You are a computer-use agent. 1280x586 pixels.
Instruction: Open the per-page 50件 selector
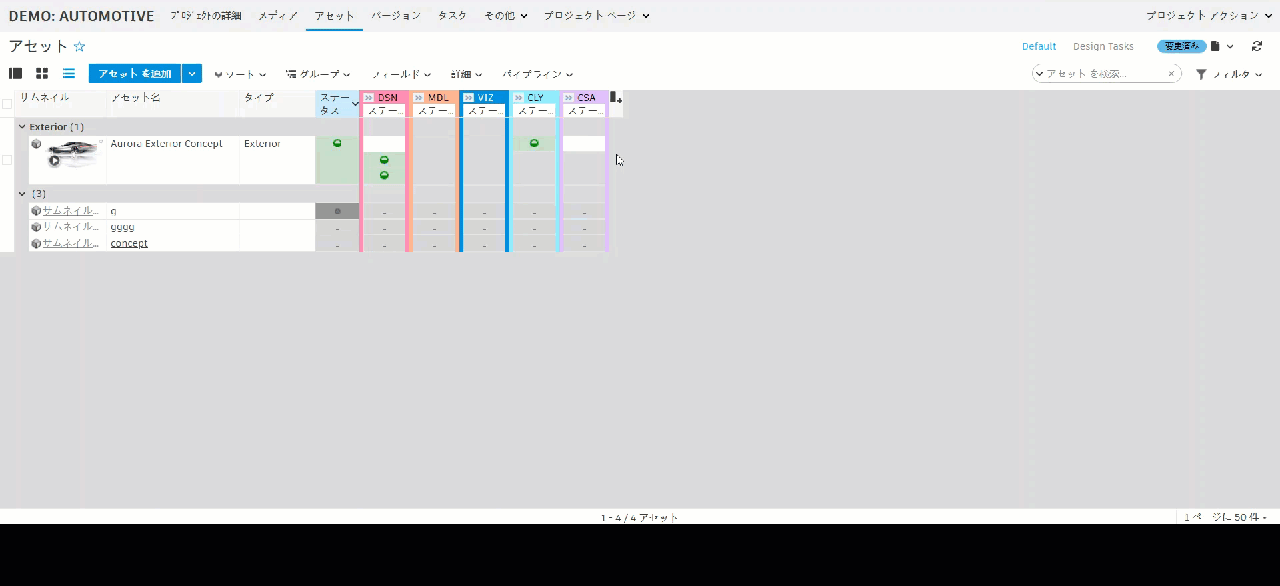pyautogui.click(x=1225, y=517)
